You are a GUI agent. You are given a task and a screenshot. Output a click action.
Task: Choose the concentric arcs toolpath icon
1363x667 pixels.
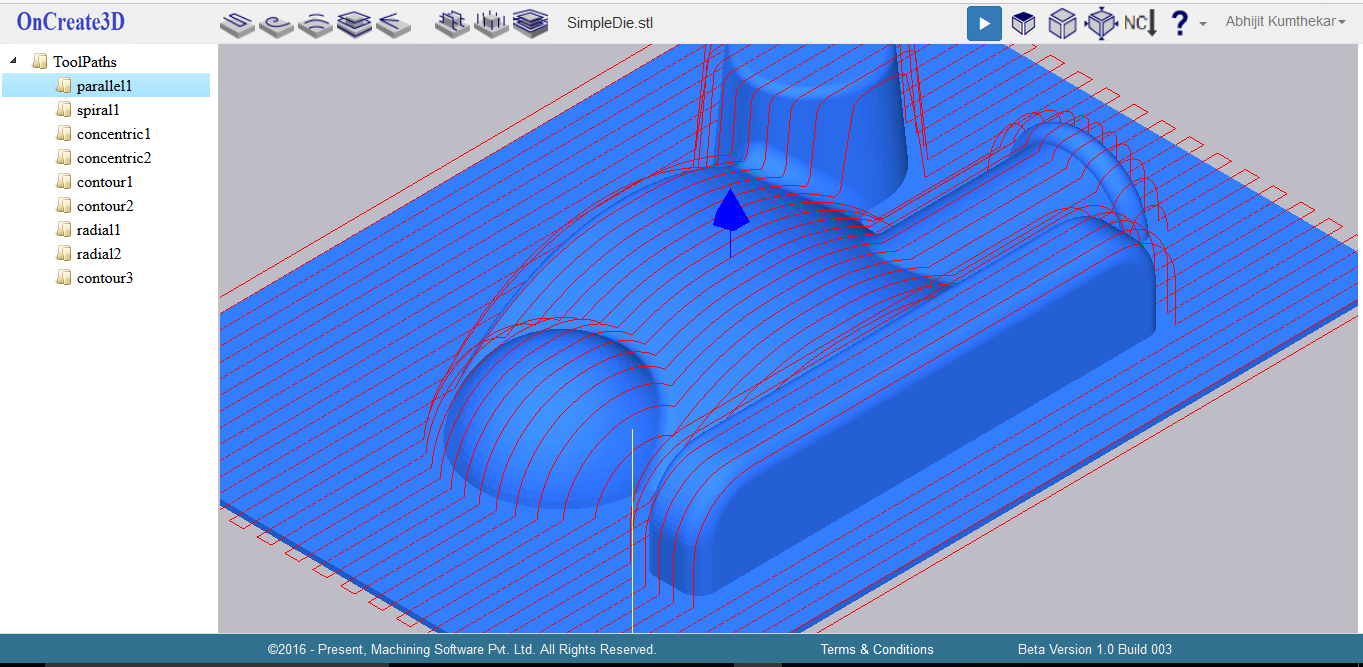coord(315,23)
